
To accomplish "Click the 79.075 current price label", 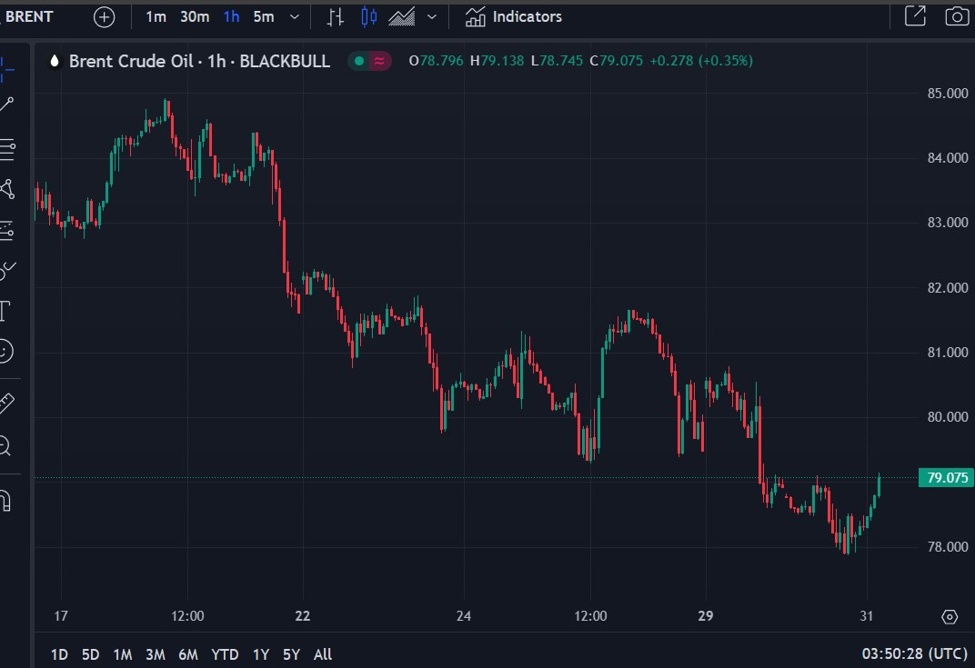I will [x=945, y=478].
